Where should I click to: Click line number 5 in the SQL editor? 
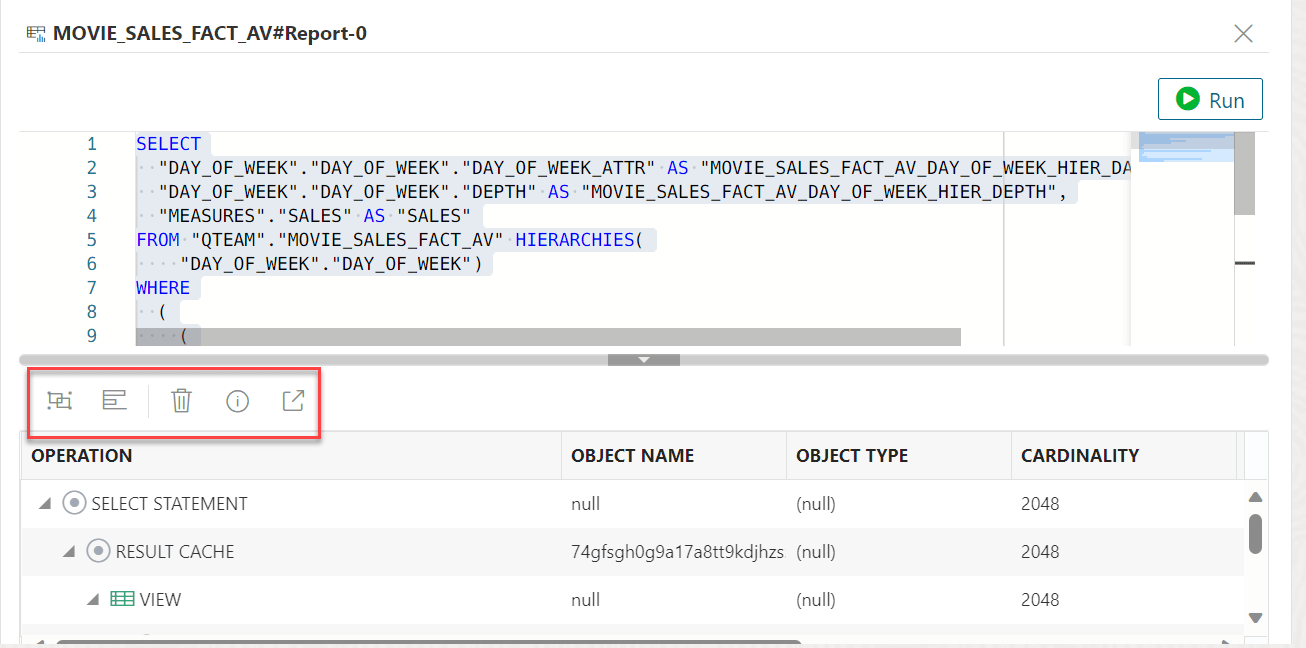91,239
